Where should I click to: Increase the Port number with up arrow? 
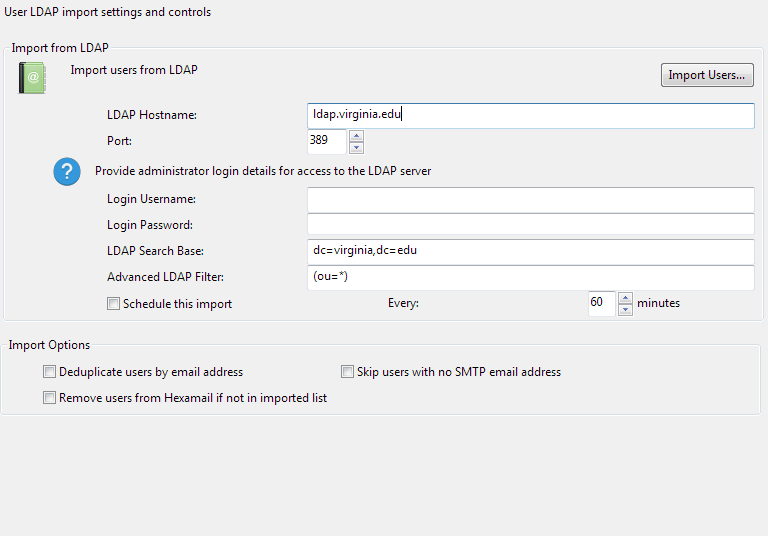356,135
